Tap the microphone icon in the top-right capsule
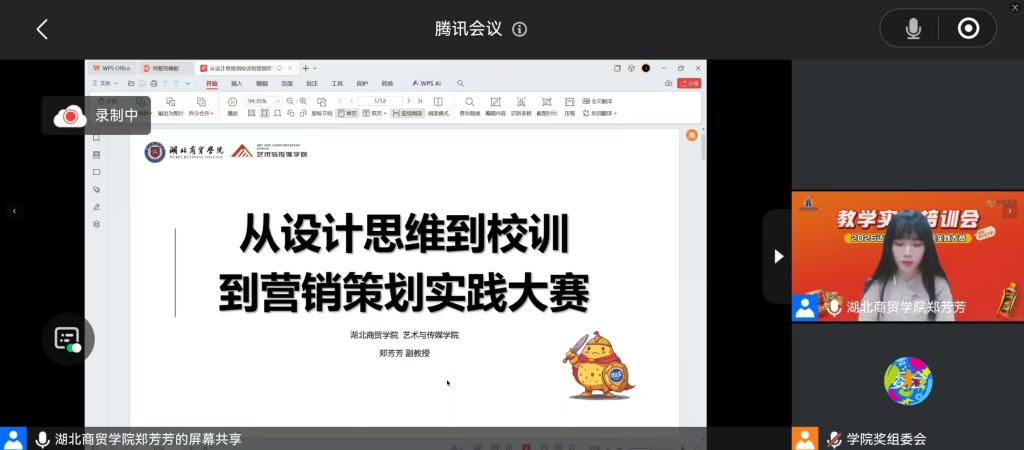The image size is (1024, 450). pyautogui.click(x=913, y=29)
